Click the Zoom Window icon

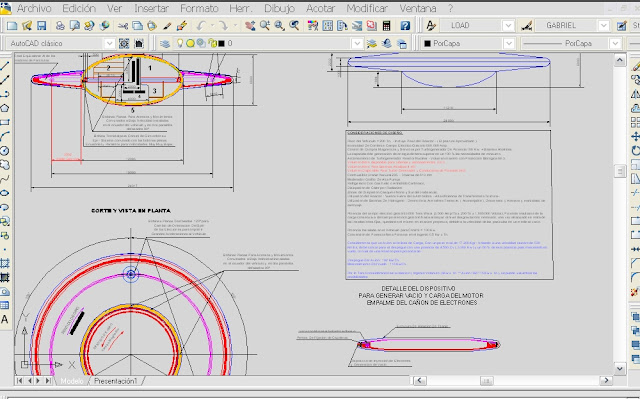(279, 26)
